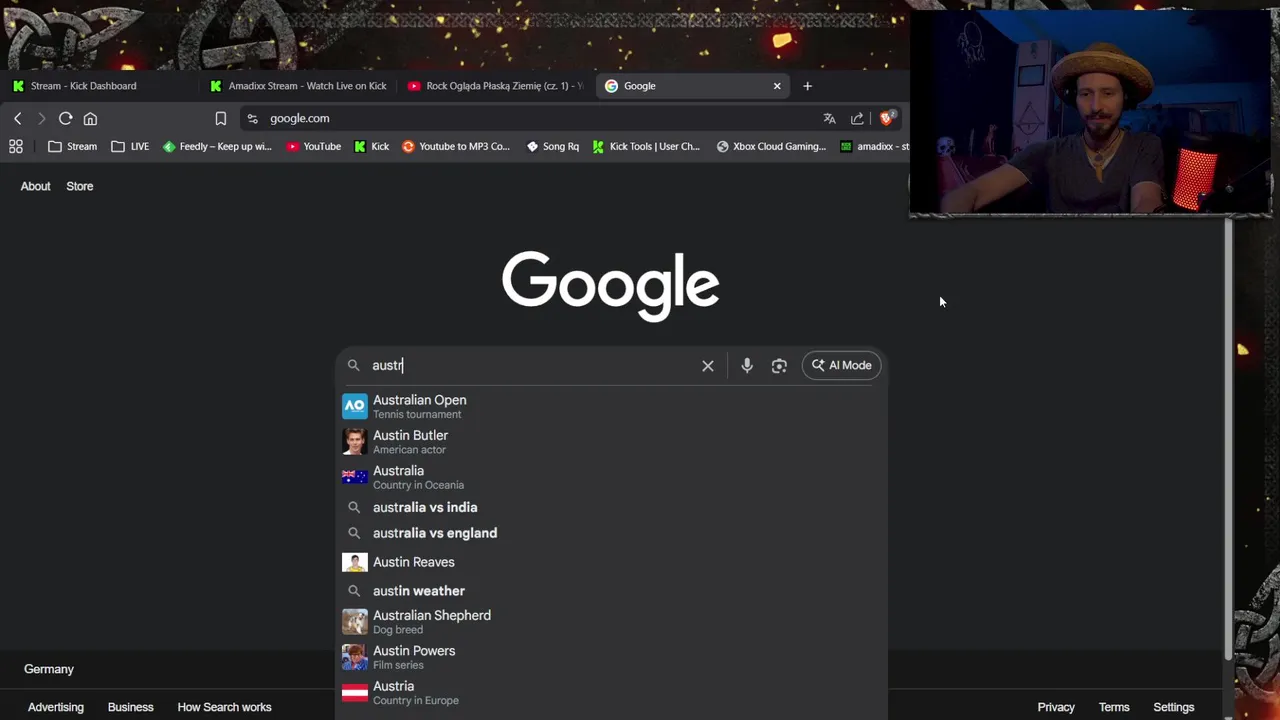Open the LIVE bookmark folder
The height and width of the screenshot is (720, 1280).
pyautogui.click(x=130, y=146)
